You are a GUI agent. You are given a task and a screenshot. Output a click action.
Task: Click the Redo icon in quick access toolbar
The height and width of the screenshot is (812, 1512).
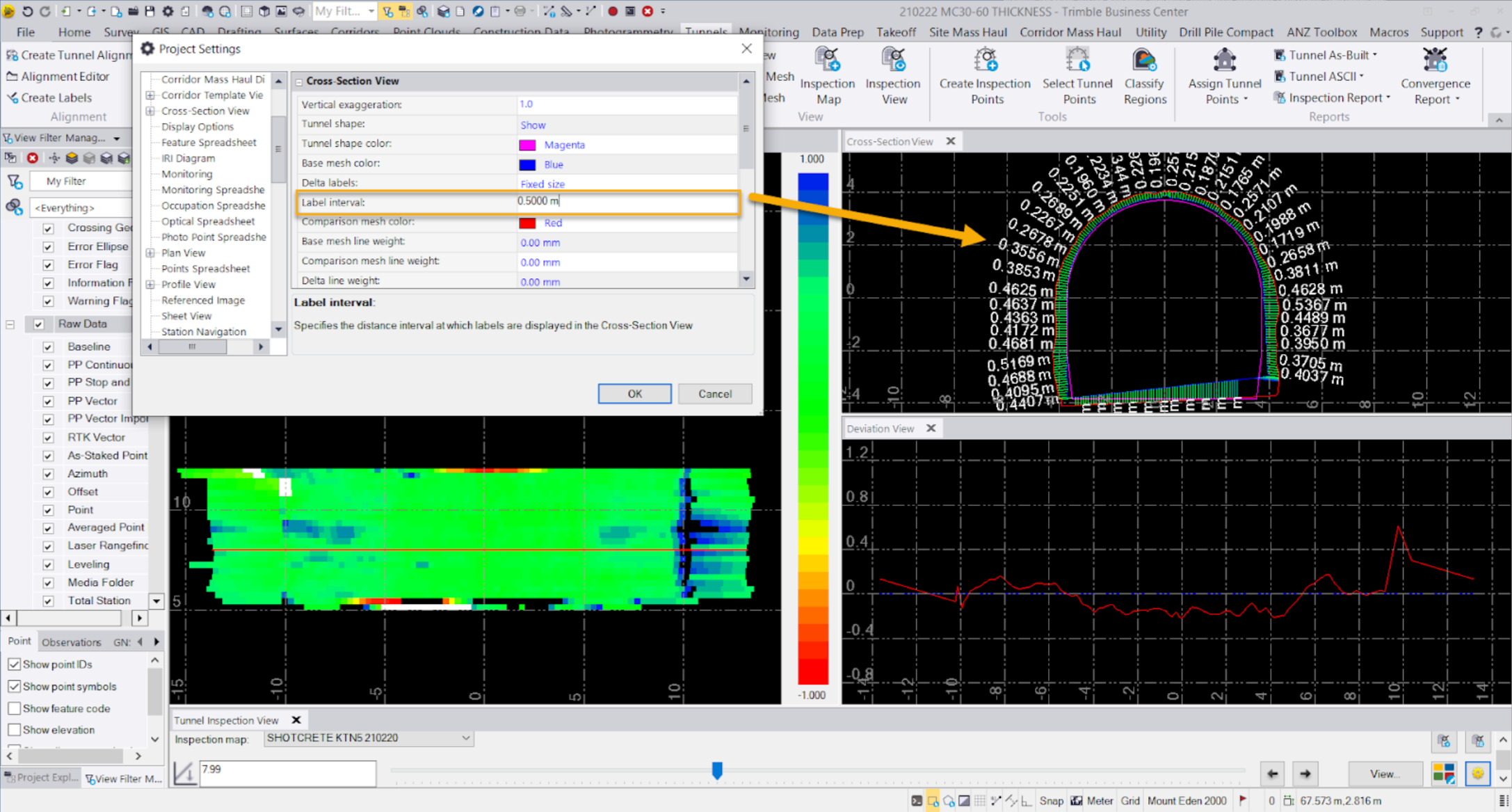tap(45, 11)
